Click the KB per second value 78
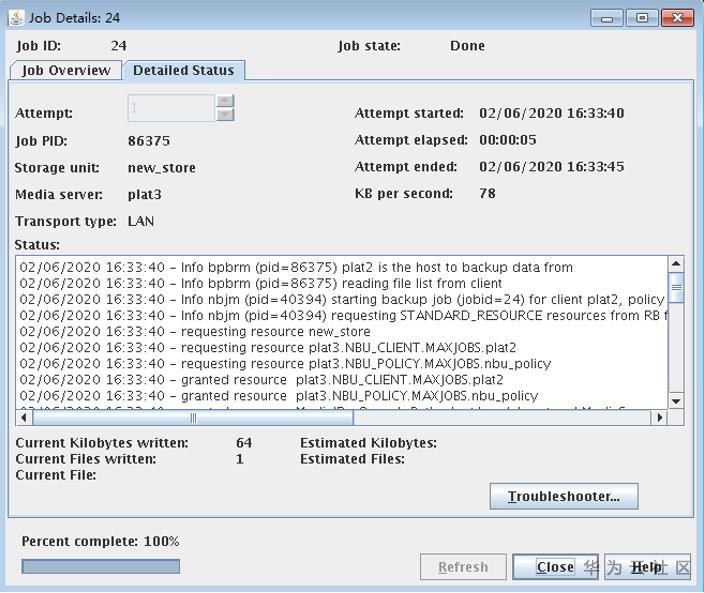The image size is (704, 593). pyautogui.click(x=487, y=193)
